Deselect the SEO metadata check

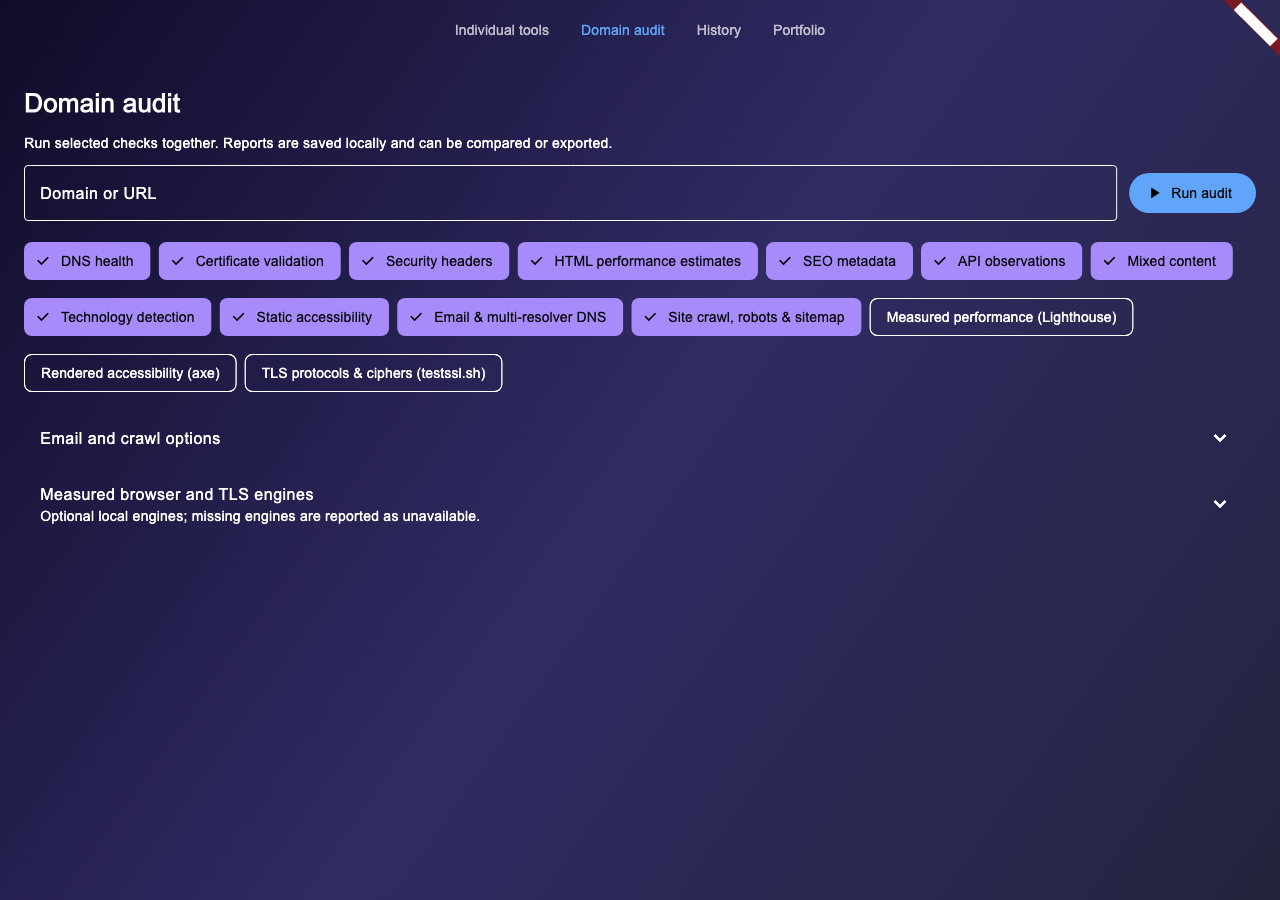[839, 261]
